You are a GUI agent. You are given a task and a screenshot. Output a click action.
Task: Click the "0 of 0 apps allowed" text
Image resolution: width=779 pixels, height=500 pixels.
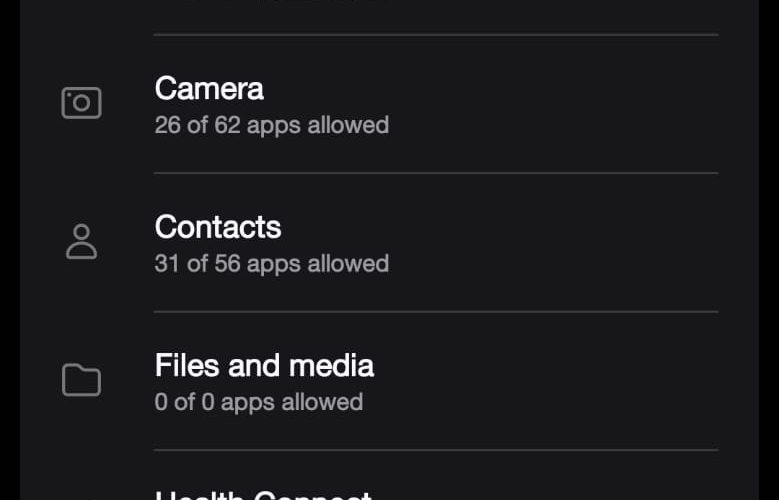click(x=259, y=402)
